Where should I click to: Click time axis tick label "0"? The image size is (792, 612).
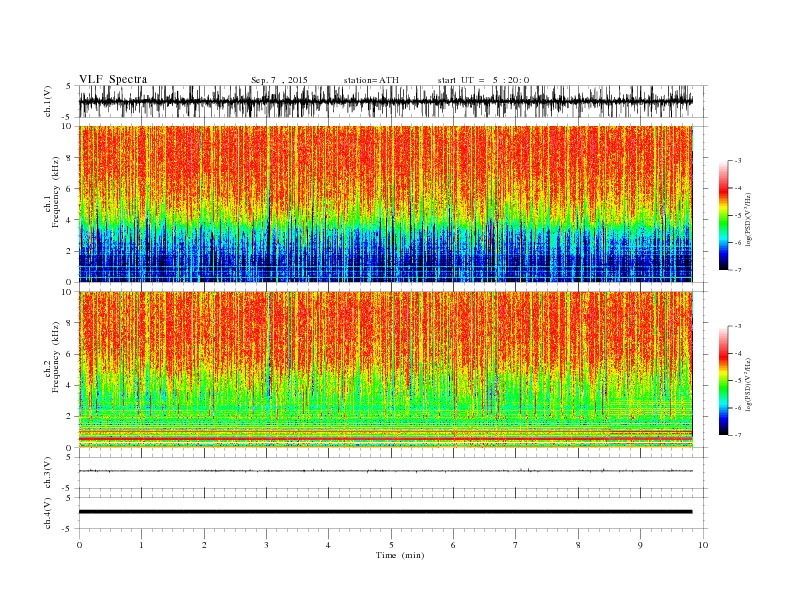[x=79, y=545]
